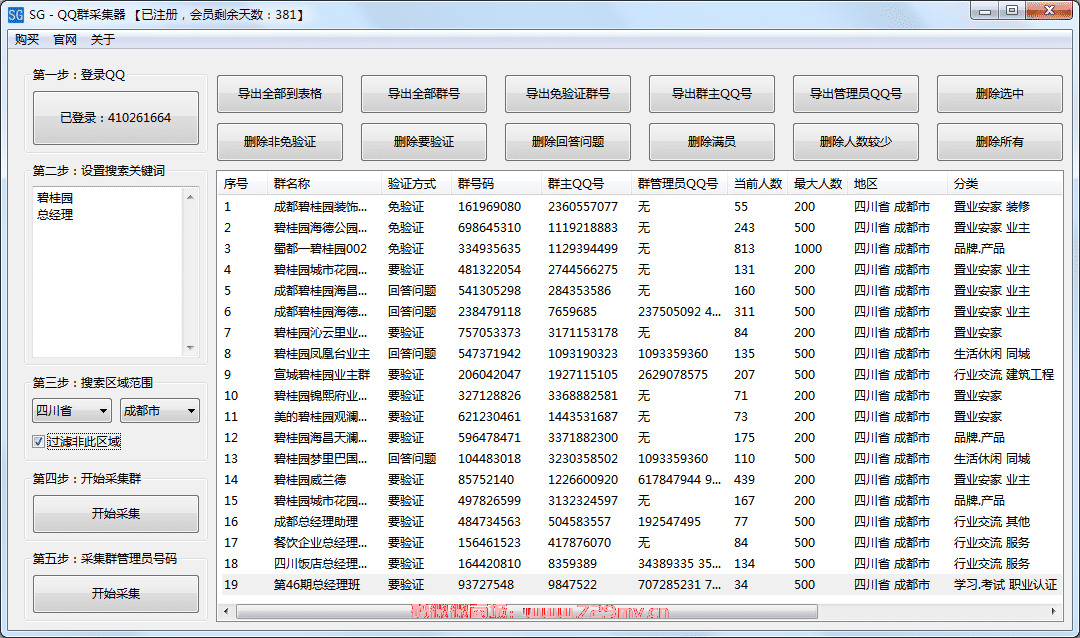
Task: Click 导出全部群号 button
Action: 424,94
